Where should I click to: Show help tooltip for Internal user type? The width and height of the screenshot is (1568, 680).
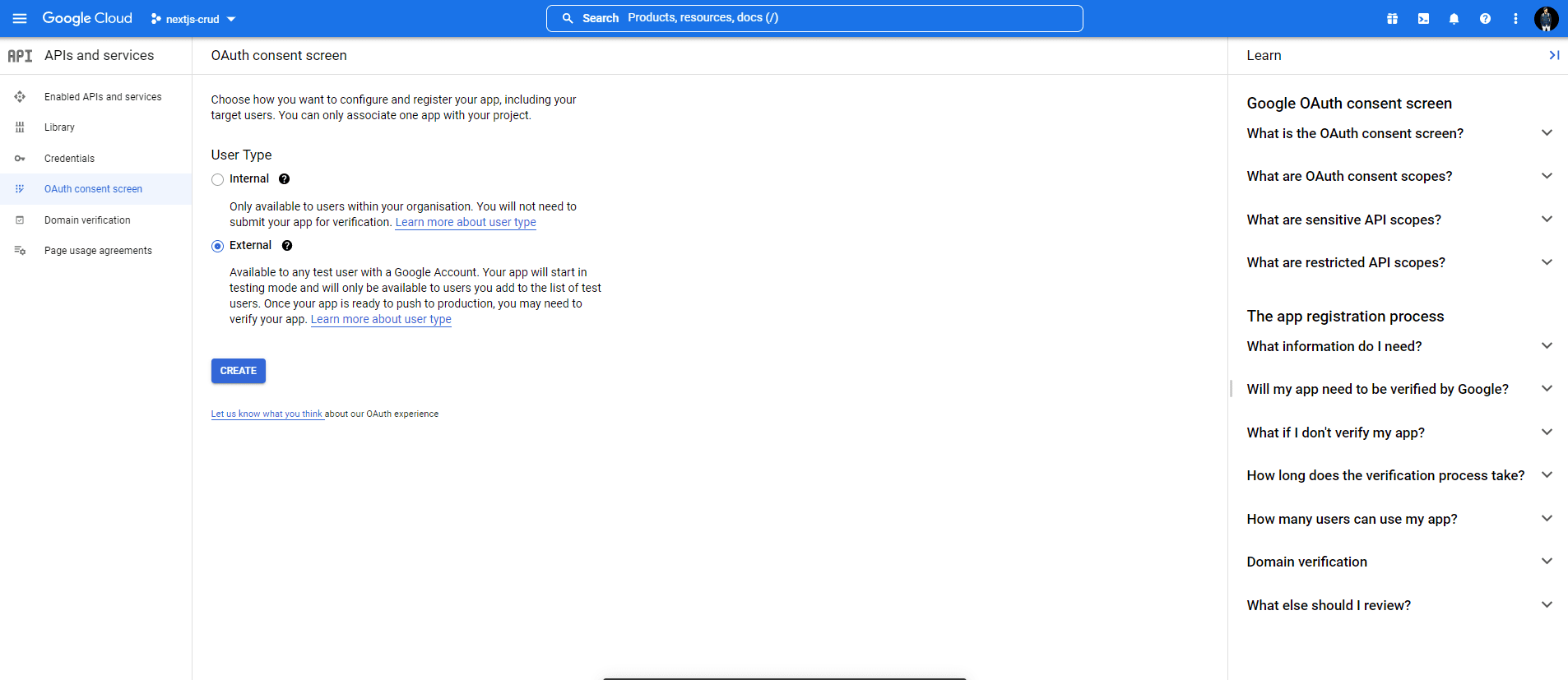pos(284,179)
